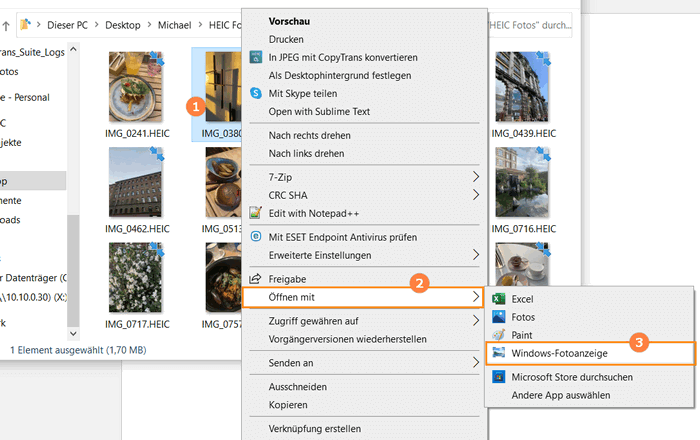Click the up-arrow navigation icon
This screenshot has width=700, height=440.
pos(6,26)
